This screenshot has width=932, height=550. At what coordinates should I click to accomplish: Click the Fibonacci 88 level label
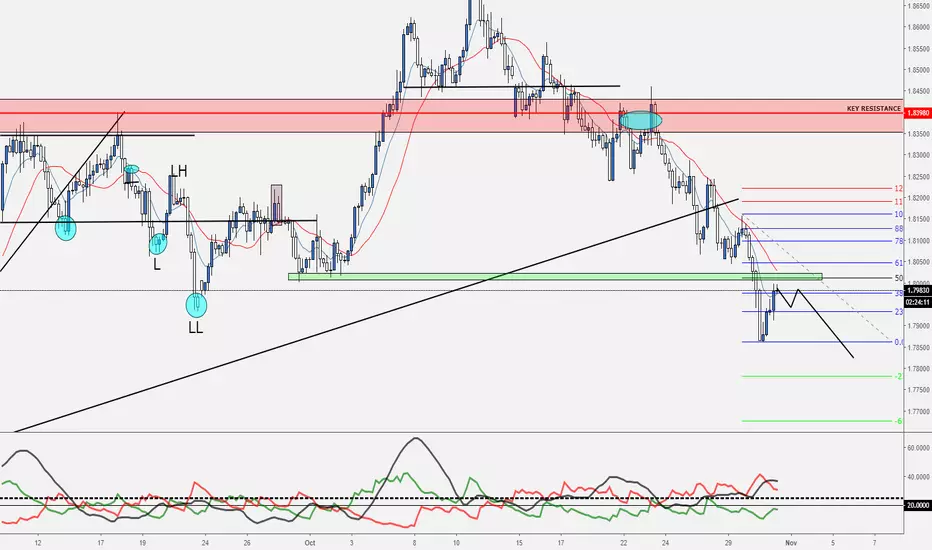899,228
